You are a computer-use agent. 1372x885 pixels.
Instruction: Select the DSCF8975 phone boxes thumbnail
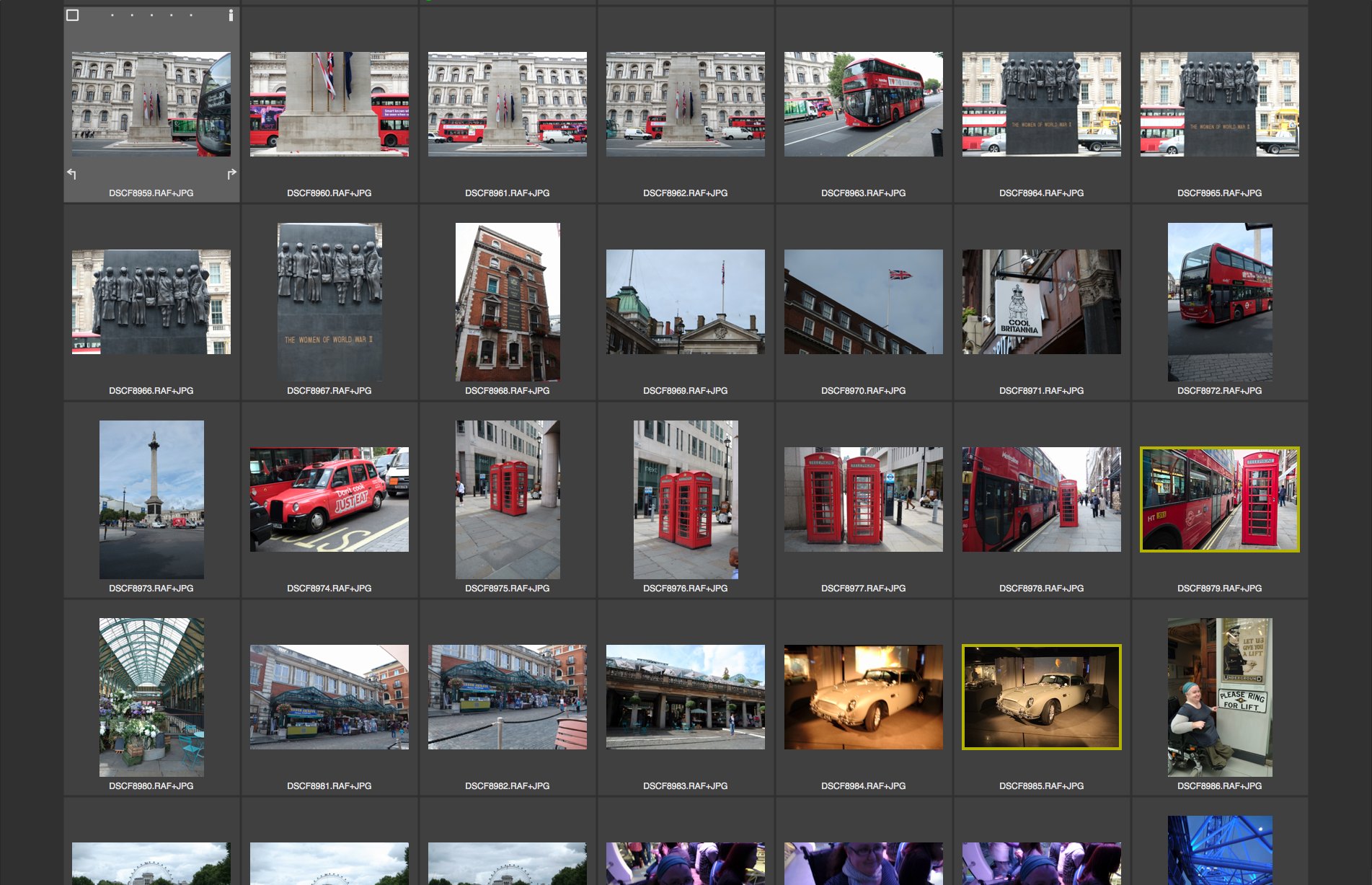pyautogui.click(x=508, y=499)
